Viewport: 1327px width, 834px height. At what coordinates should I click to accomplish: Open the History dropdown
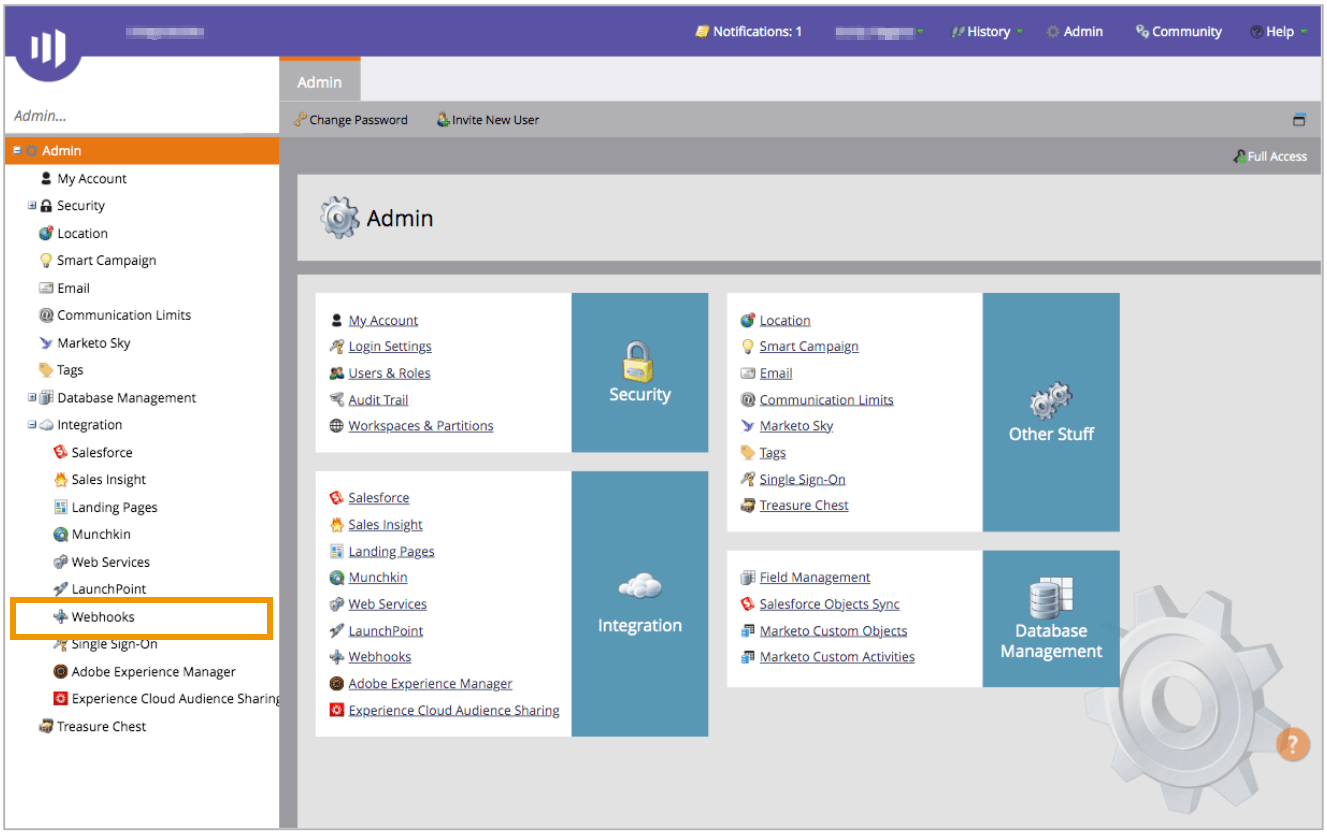[x=987, y=32]
